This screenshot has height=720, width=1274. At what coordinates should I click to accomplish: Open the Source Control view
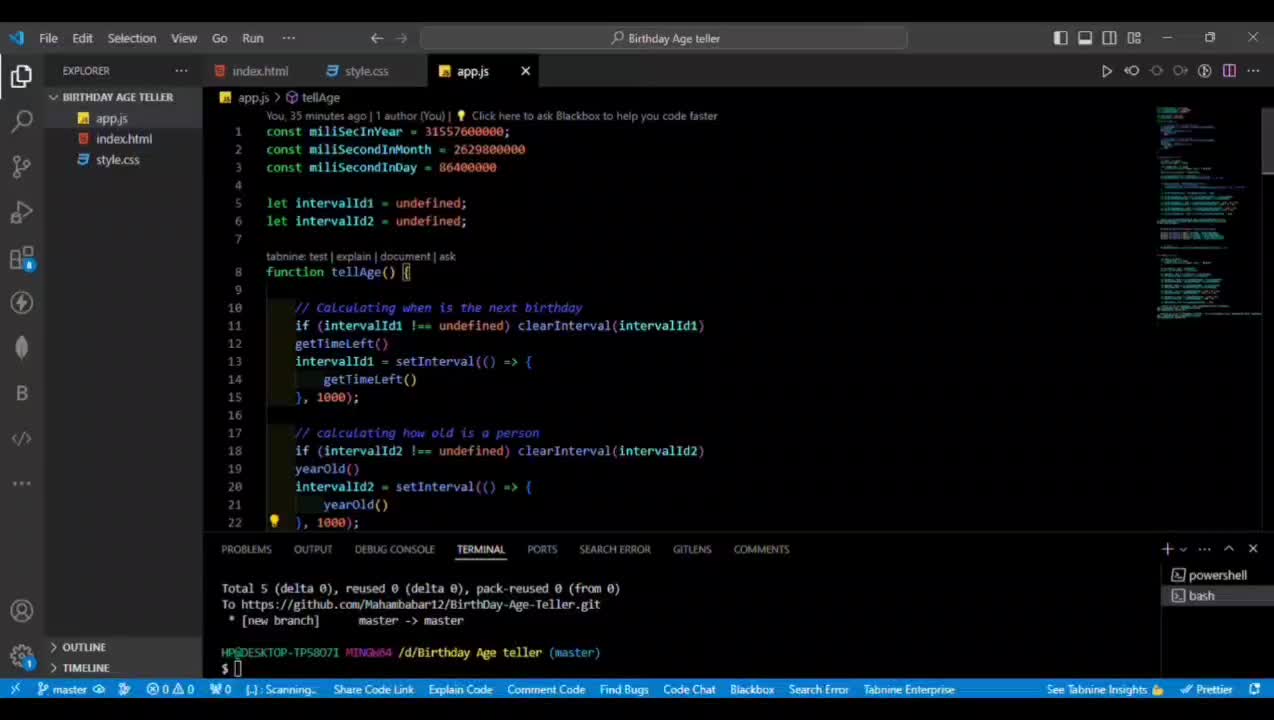point(22,166)
